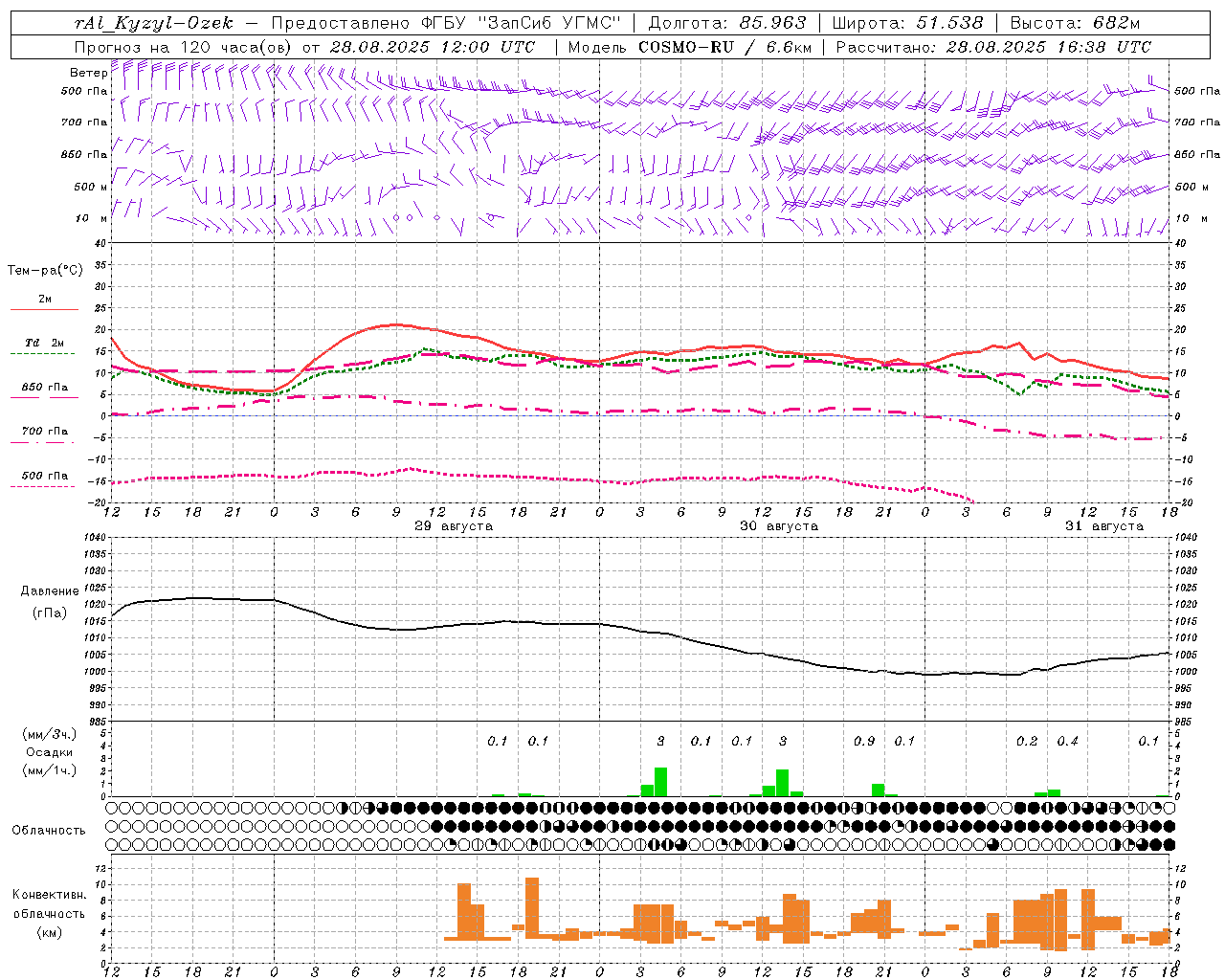This screenshot has height=980, width=1225.
Task: Click the Долгота: 85.963 value
Action: (727, 23)
